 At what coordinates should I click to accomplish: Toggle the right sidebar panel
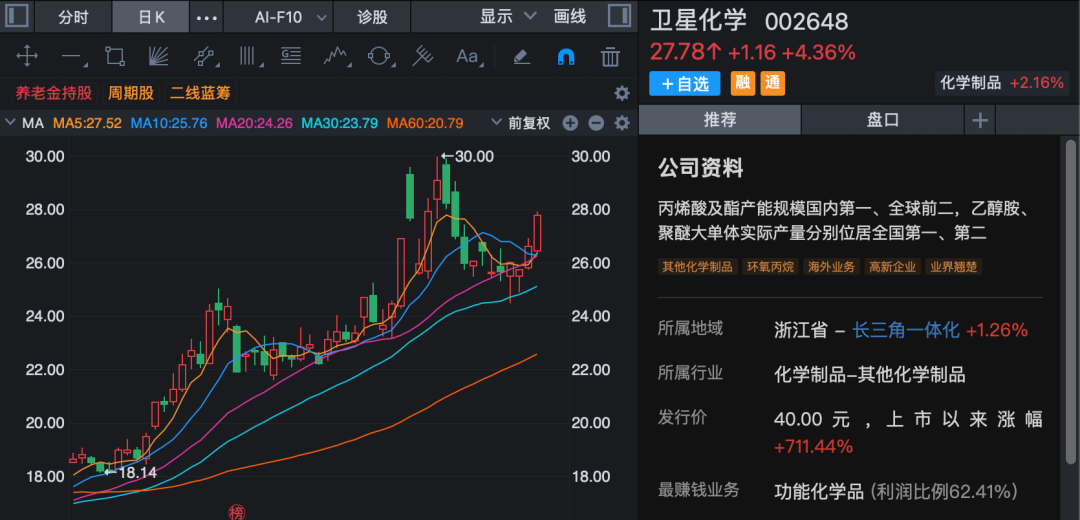click(619, 17)
